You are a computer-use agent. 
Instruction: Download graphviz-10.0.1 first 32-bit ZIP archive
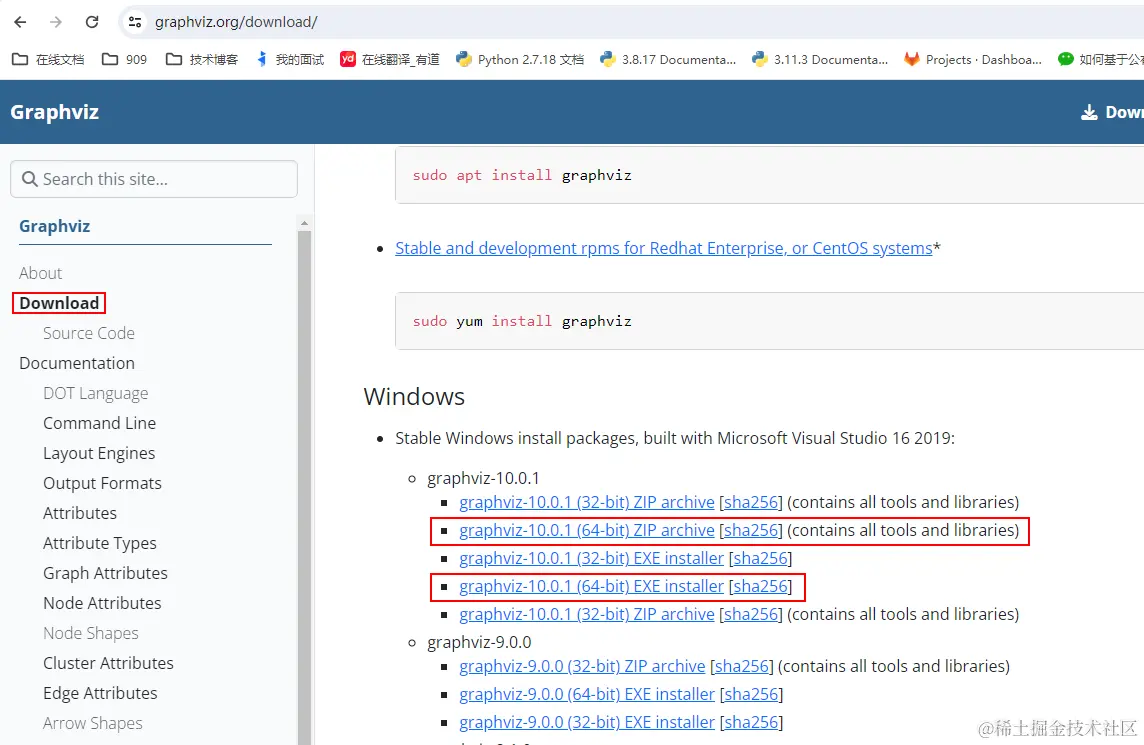click(587, 502)
